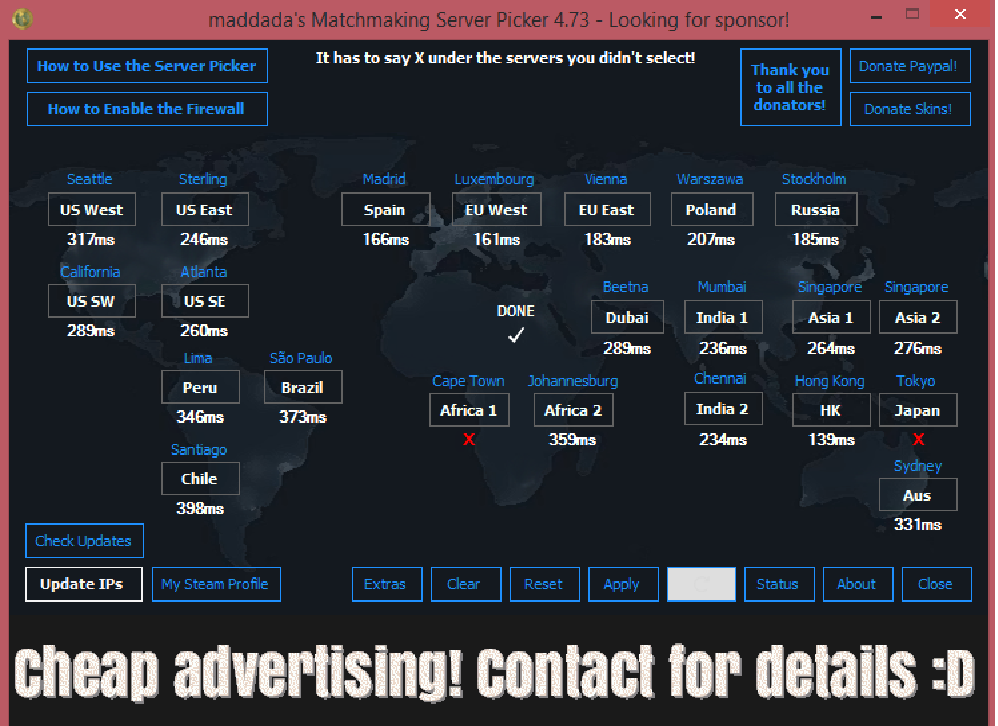
Task: Open My Steam Profile link
Action: (215, 584)
